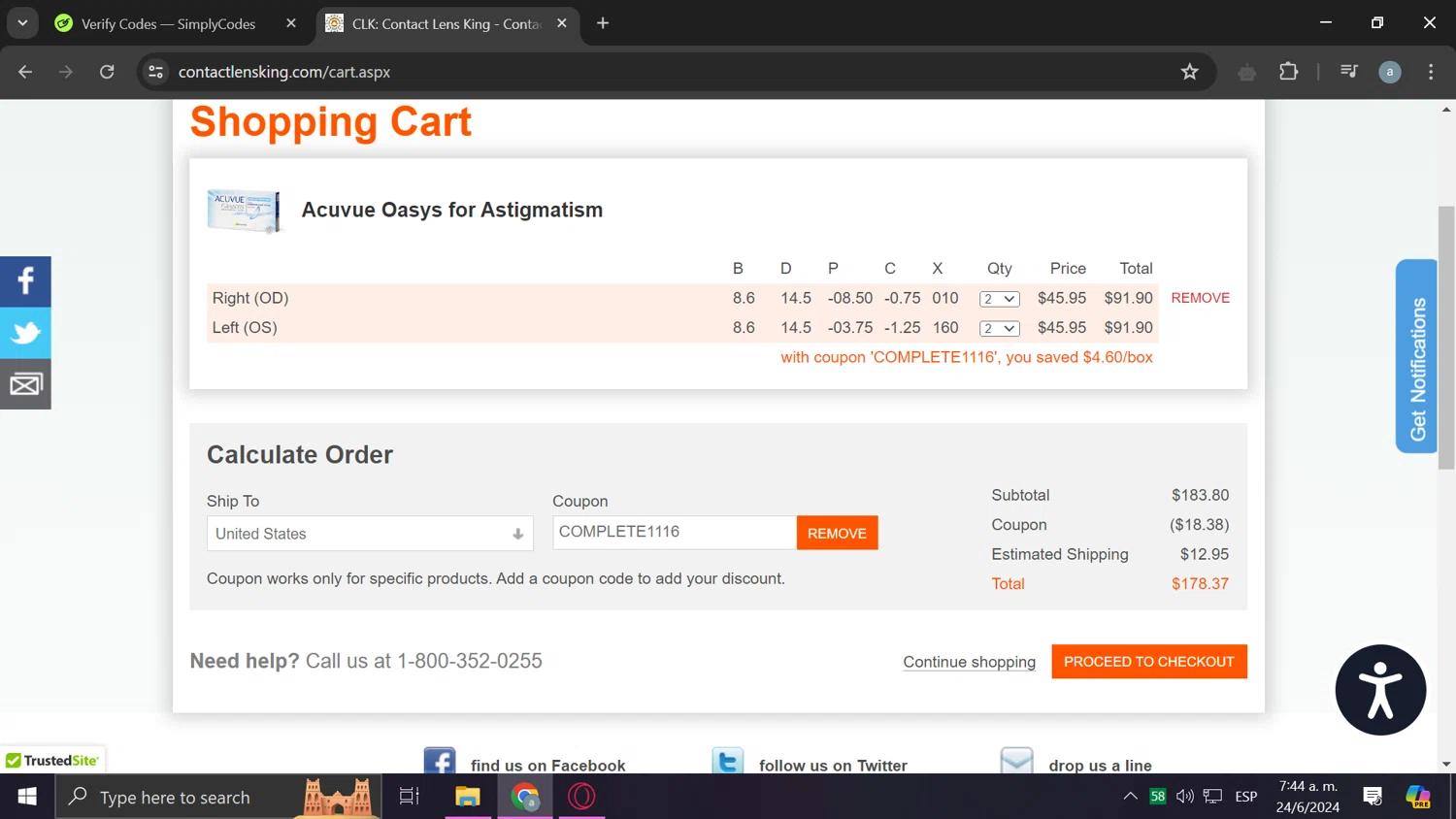Screen dimensions: 1456x819
Task: Open a new browser tab
Action: pos(603,23)
